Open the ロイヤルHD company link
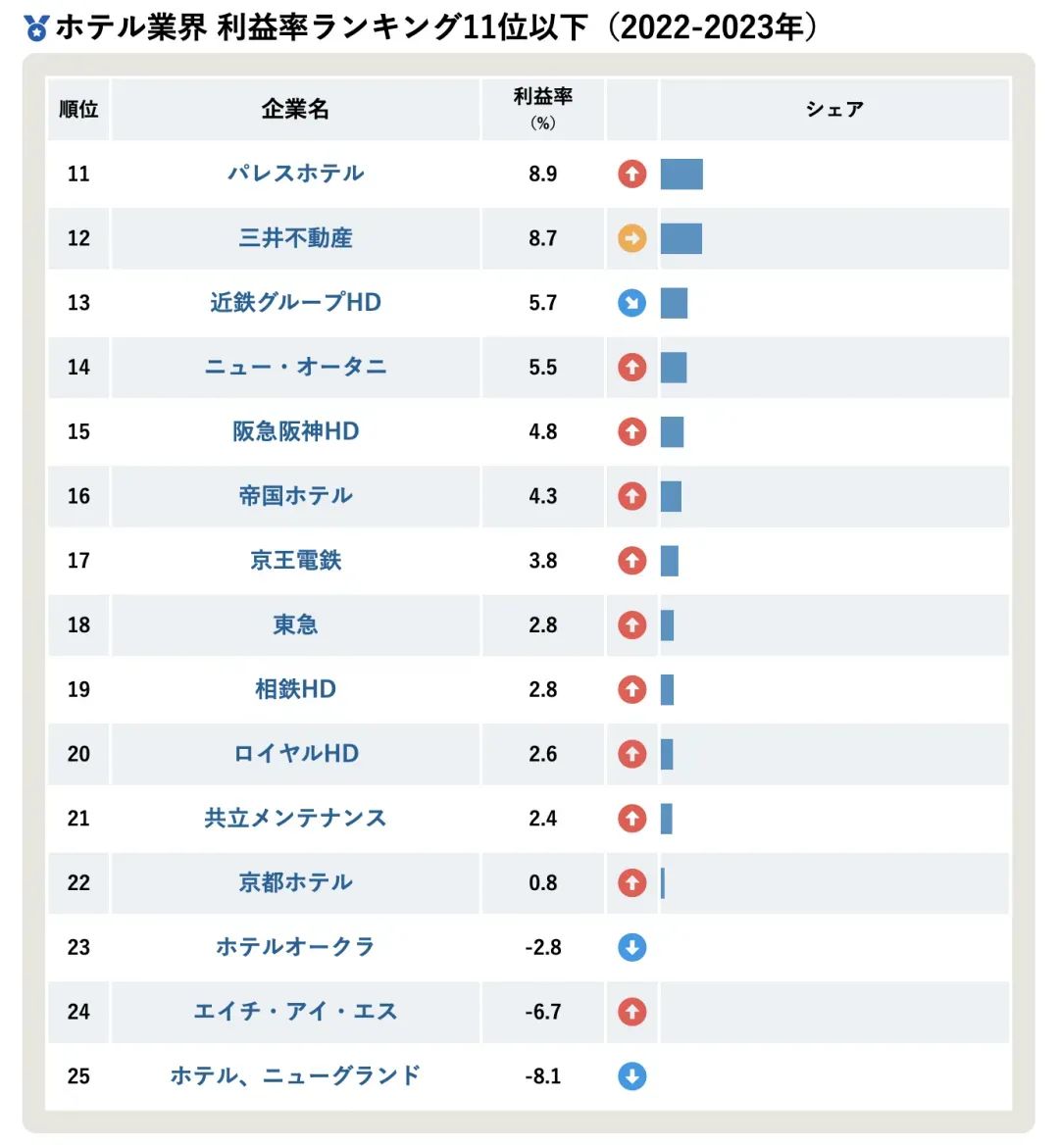1059x1148 pixels. point(295,753)
